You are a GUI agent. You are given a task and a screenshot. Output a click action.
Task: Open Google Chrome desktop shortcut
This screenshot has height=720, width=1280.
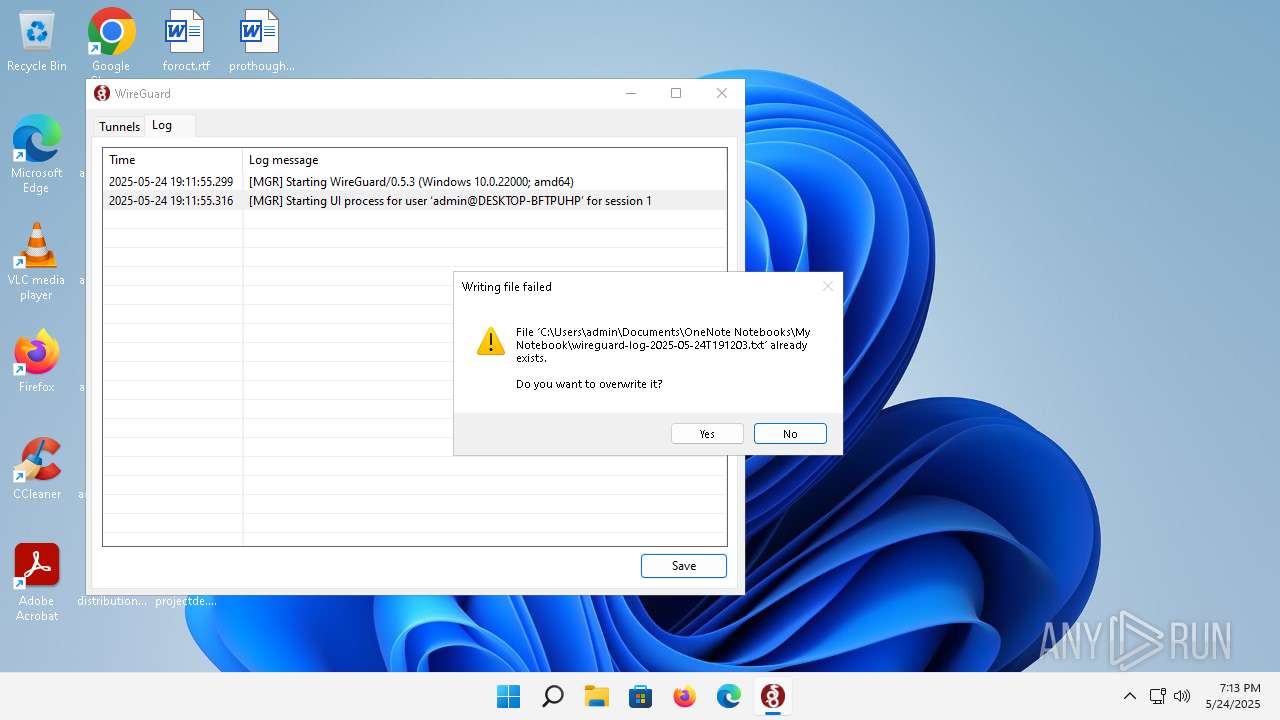pyautogui.click(x=111, y=42)
